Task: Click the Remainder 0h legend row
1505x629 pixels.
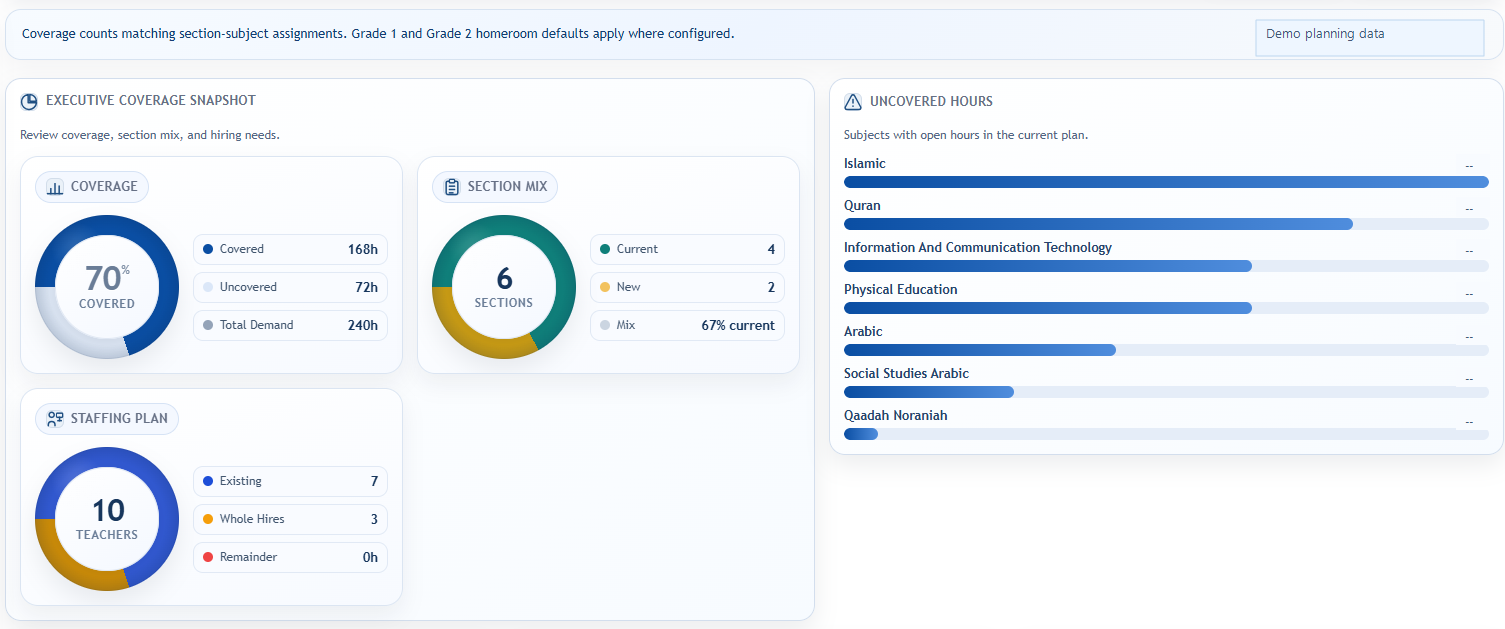Action: [290, 557]
